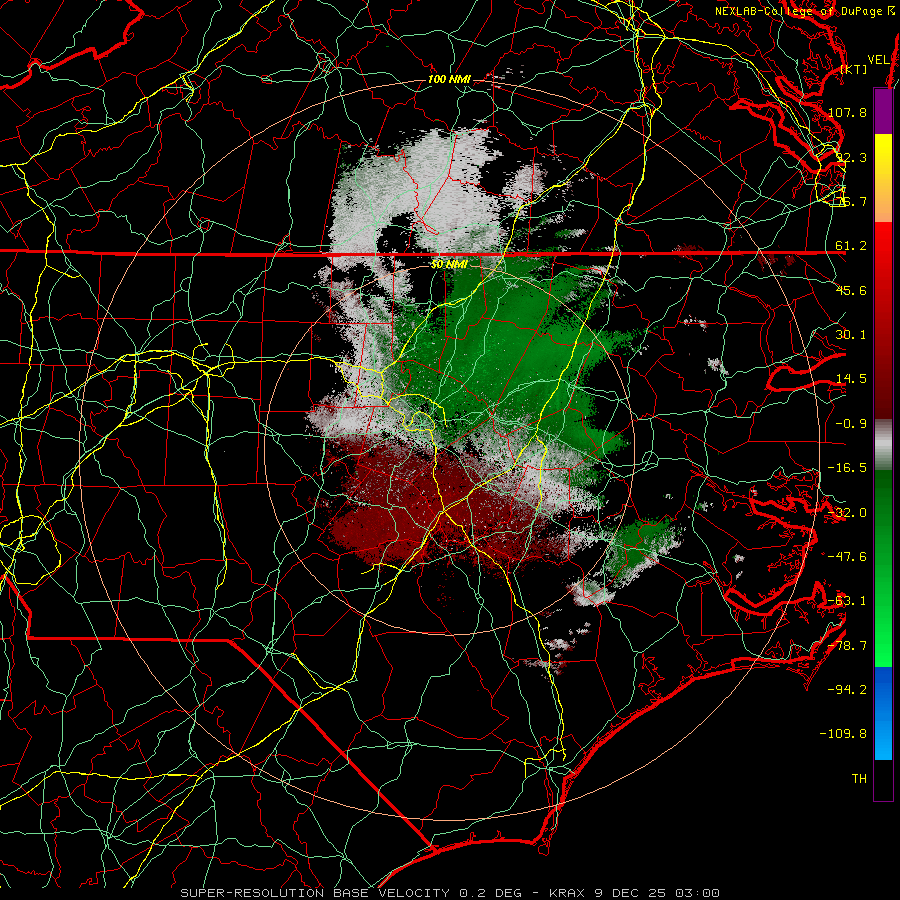Pick the black TH segment of the color bar

883,779
